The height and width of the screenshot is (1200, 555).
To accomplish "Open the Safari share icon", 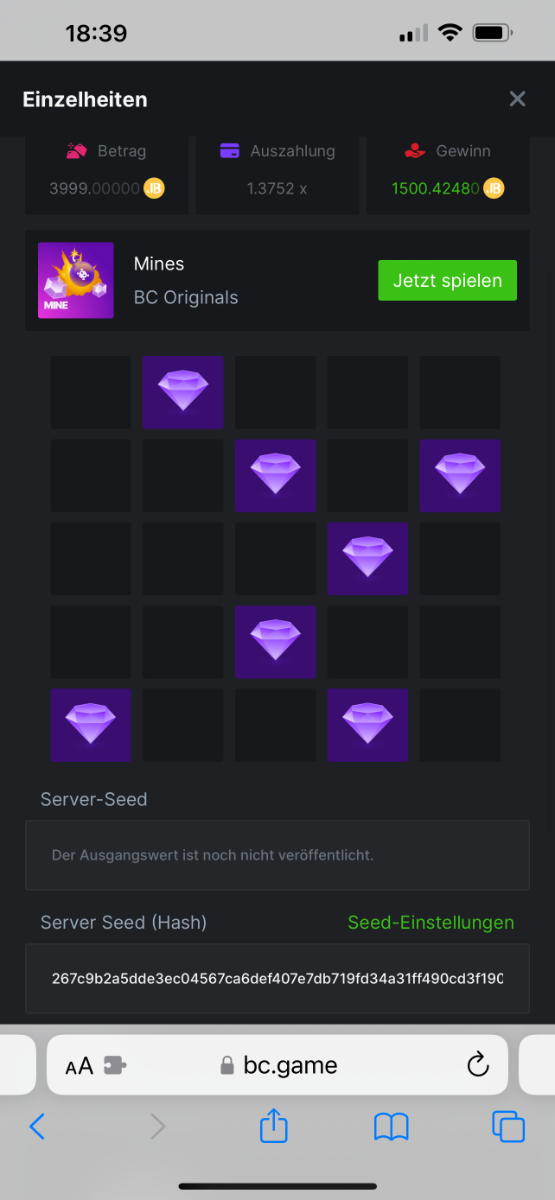I will coord(273,1126).
